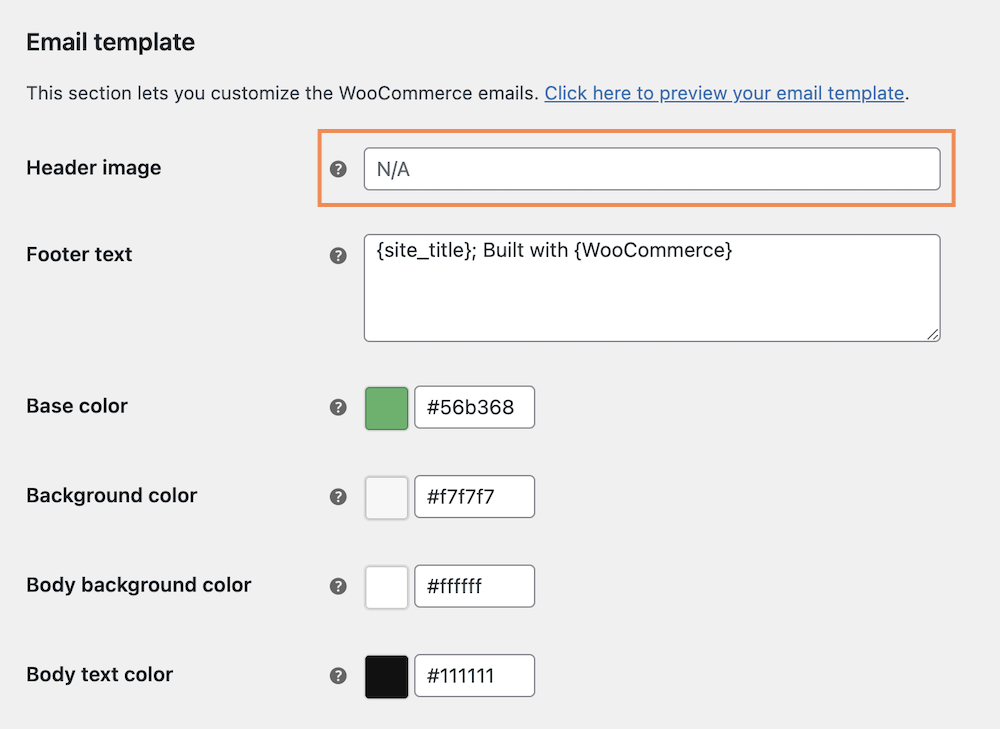This screenshot has height=729, width=1000.
Task: Open the green Base color swatch
Action: [385, 407]
